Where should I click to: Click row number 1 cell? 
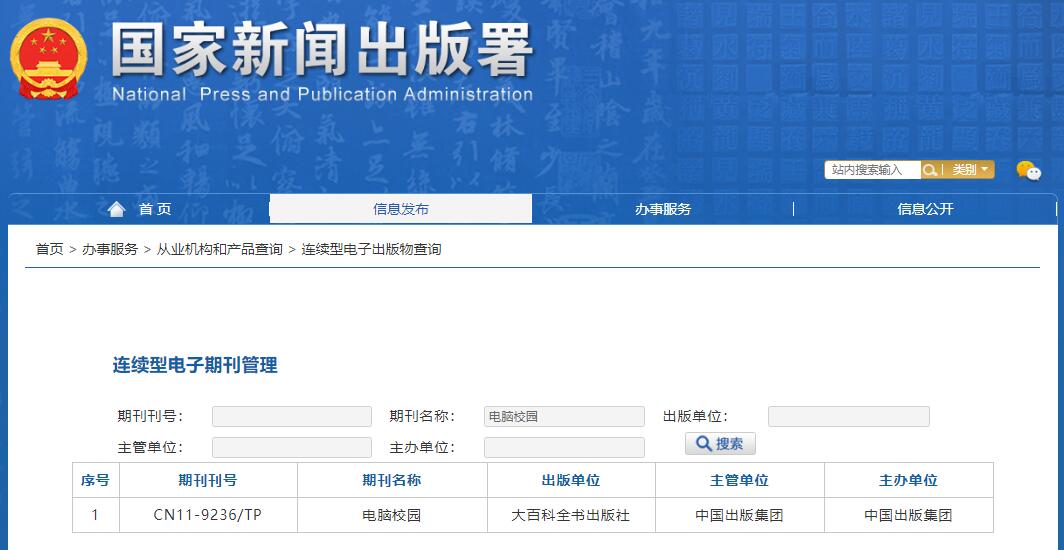point(95,515)
